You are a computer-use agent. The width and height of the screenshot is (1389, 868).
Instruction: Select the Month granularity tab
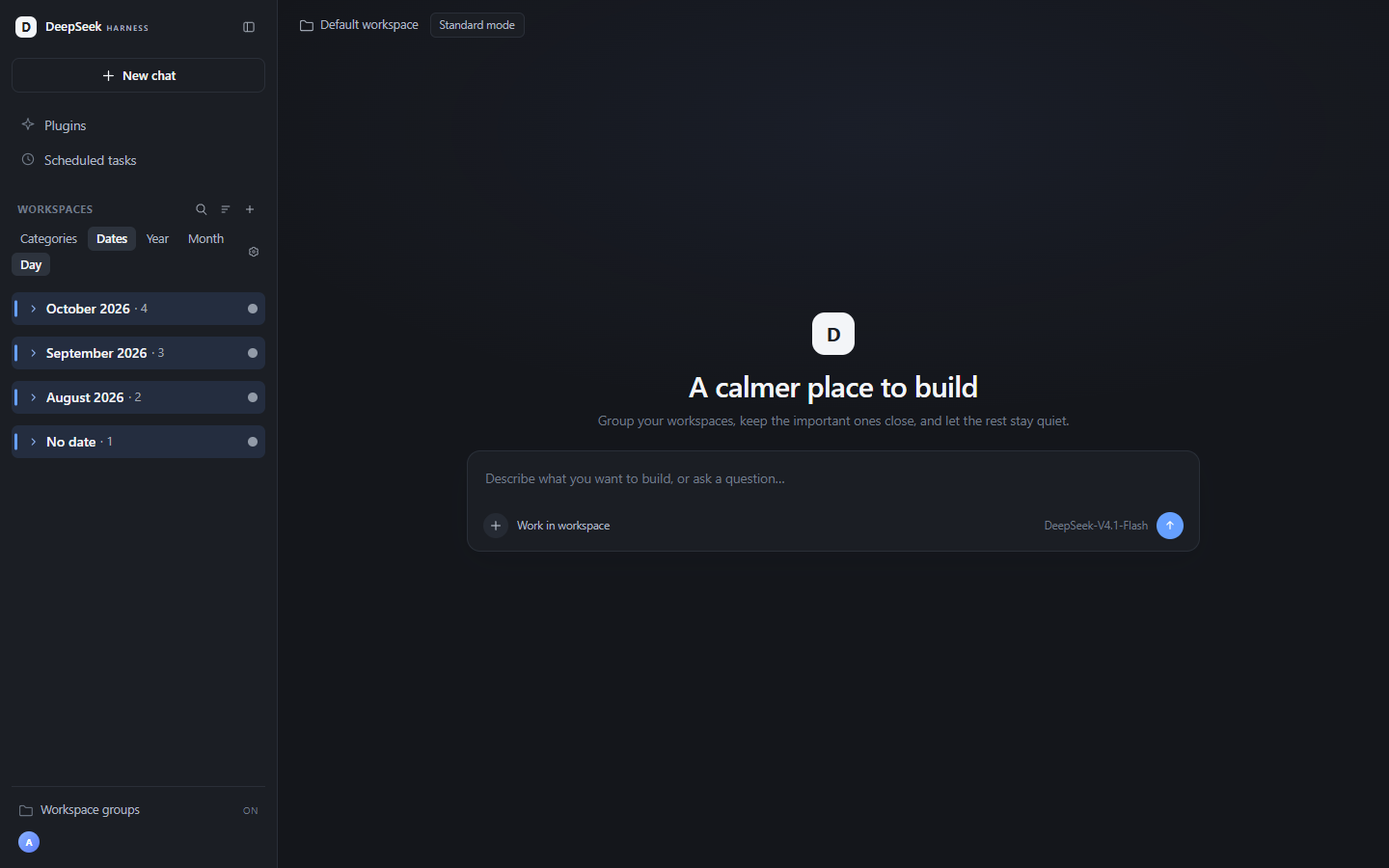click(205, 238)
